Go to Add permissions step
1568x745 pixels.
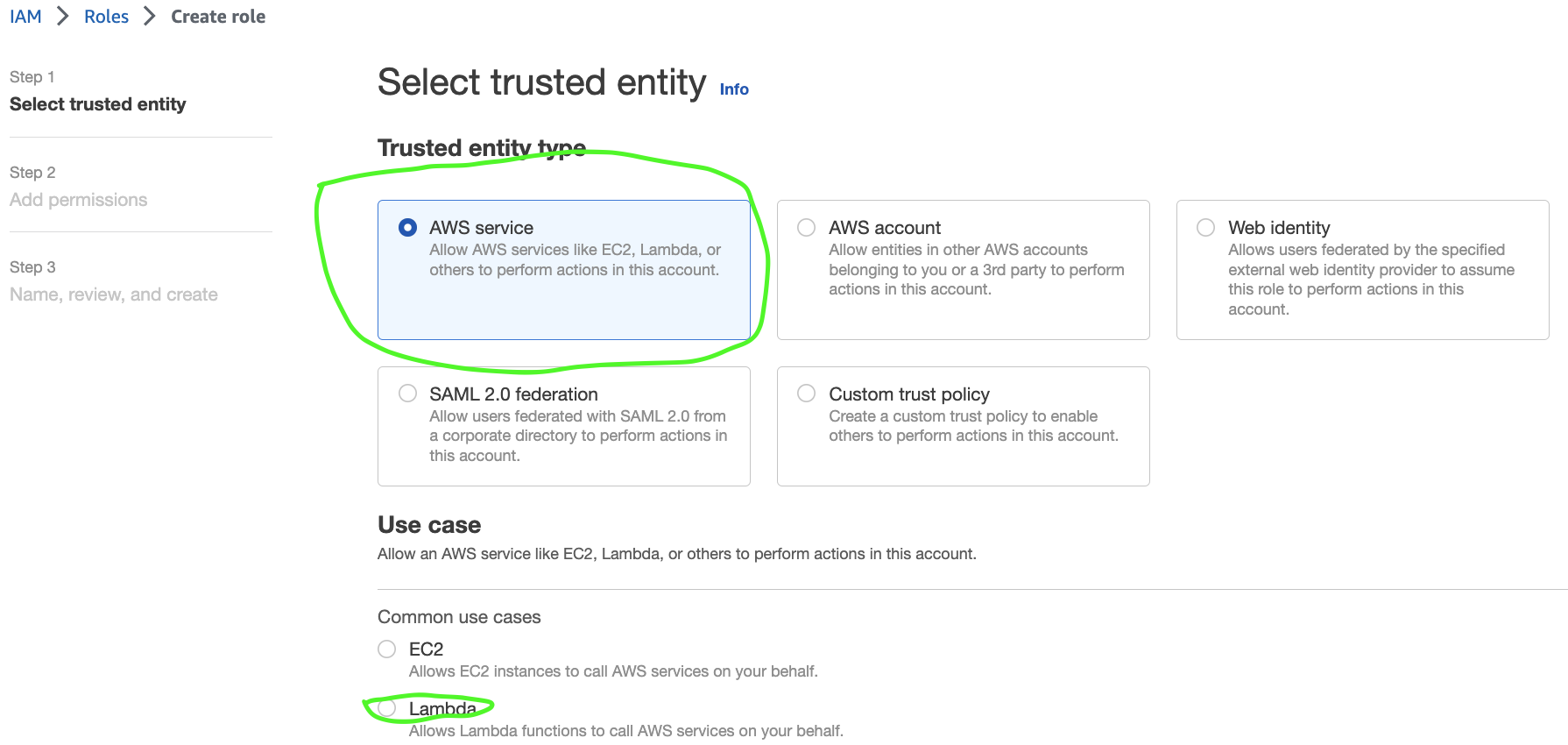[x=79, y=200]
